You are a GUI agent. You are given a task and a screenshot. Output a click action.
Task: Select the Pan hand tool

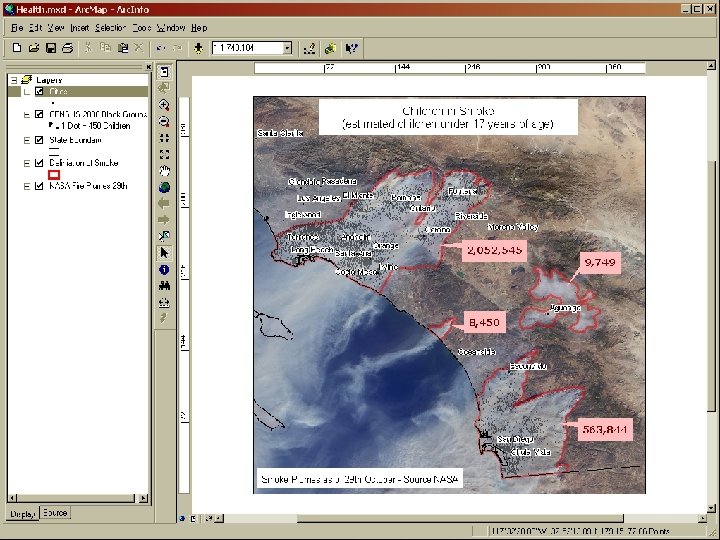coord(164,171)
